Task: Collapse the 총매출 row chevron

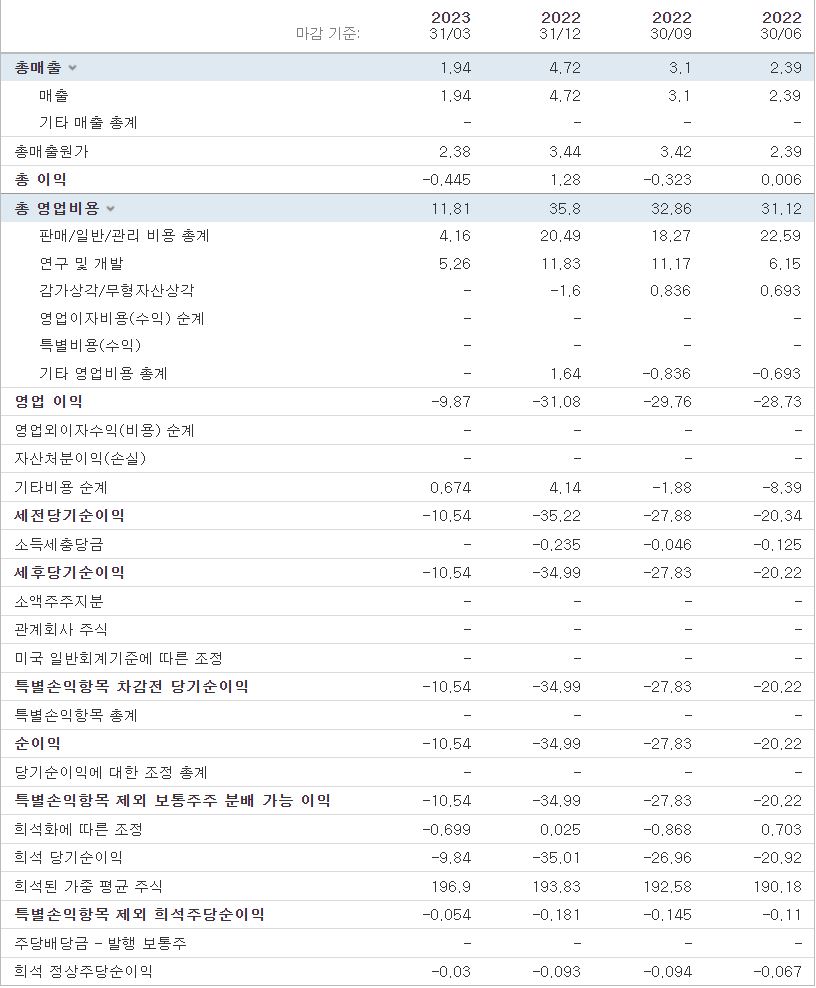Action: tap(72, 68)
